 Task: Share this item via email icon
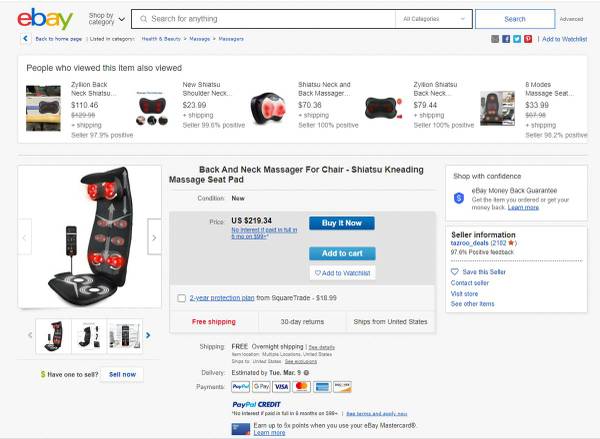495,39
